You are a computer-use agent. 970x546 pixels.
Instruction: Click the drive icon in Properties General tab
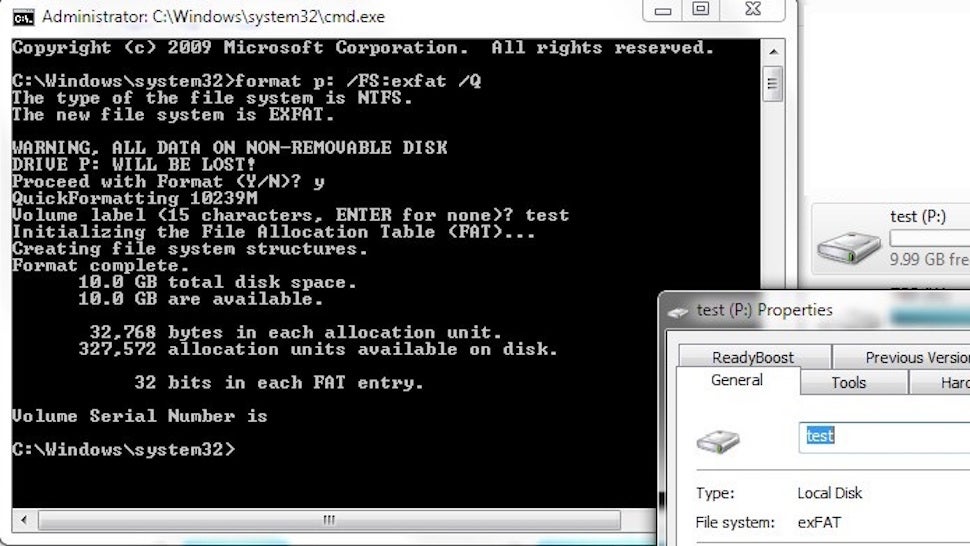click(718, 441)
